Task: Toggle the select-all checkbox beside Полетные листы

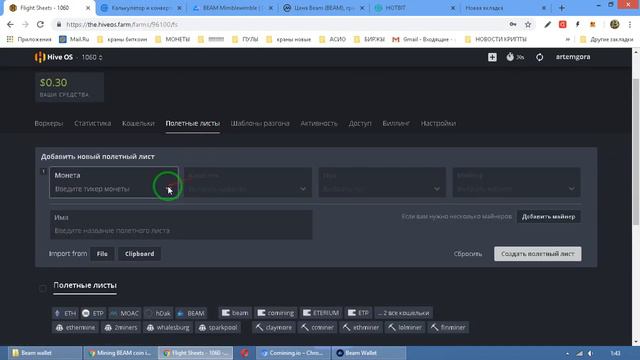Action: (42, 289)
